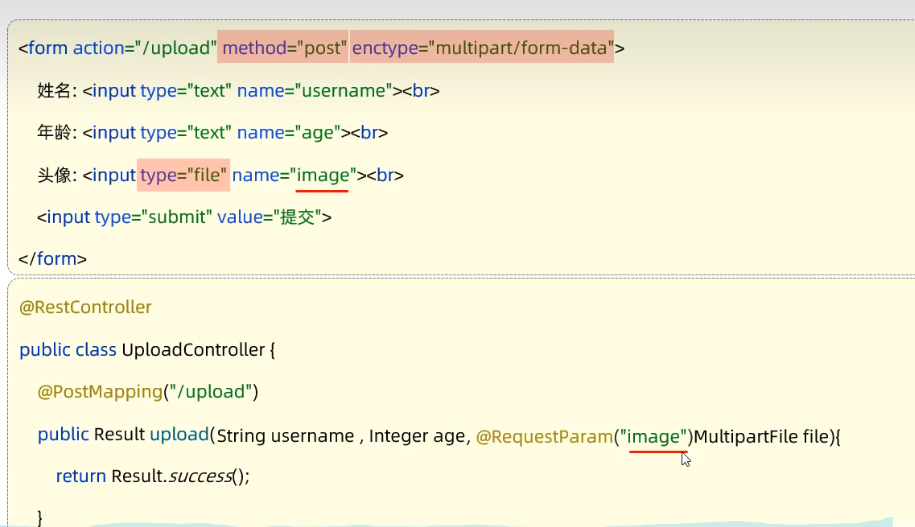Click the 年龄 label text

tap(54, 133)
